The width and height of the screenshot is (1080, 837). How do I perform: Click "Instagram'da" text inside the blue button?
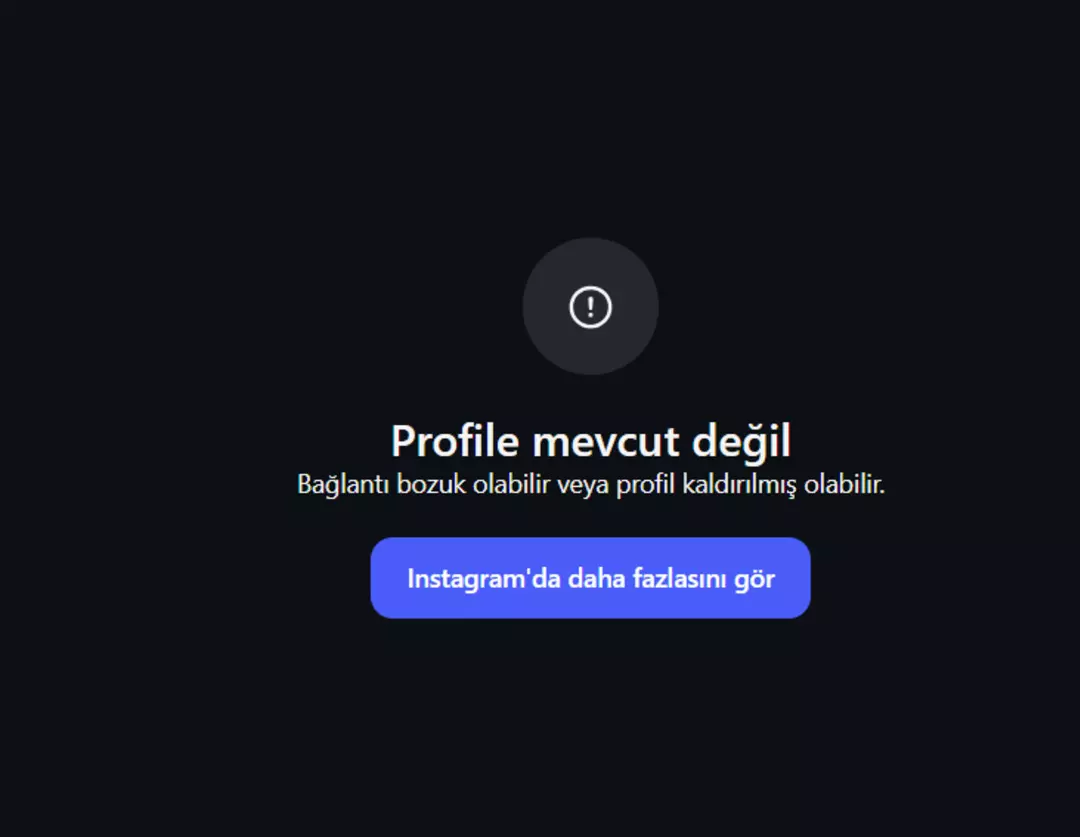(x=484, y=579)
